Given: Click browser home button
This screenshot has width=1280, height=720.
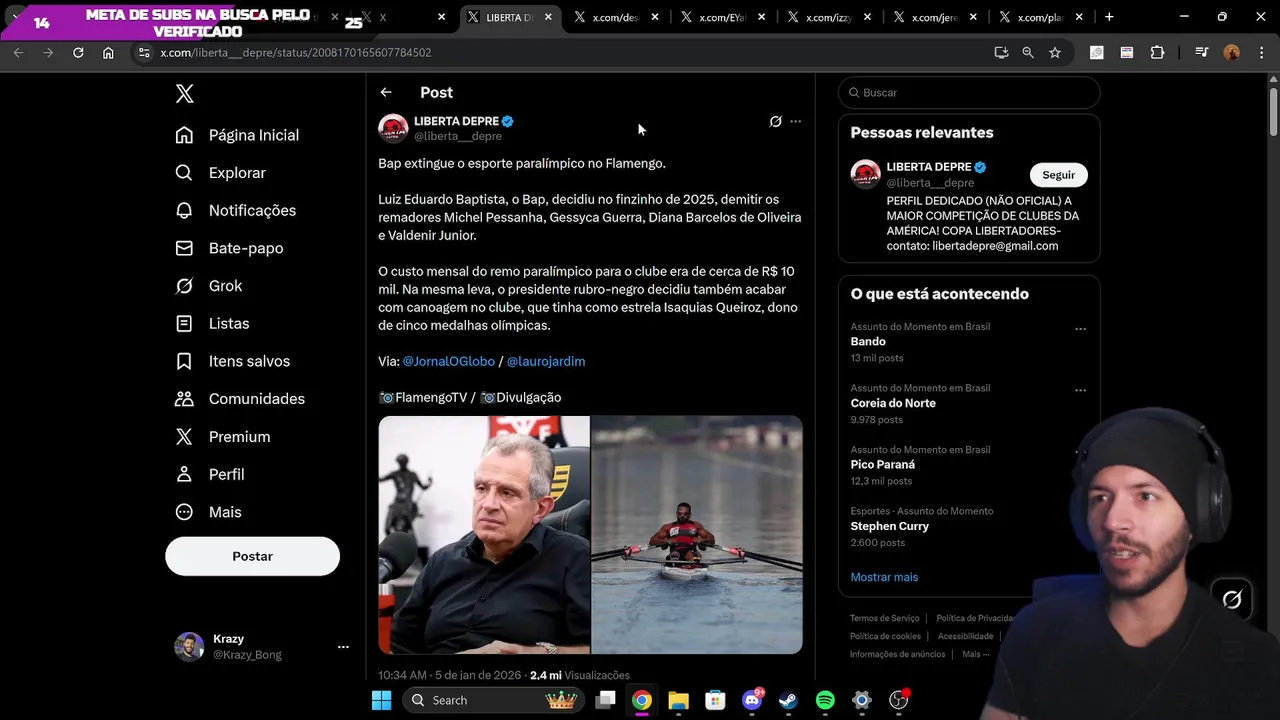Looking at the screenshot, I should click(108, 52).
